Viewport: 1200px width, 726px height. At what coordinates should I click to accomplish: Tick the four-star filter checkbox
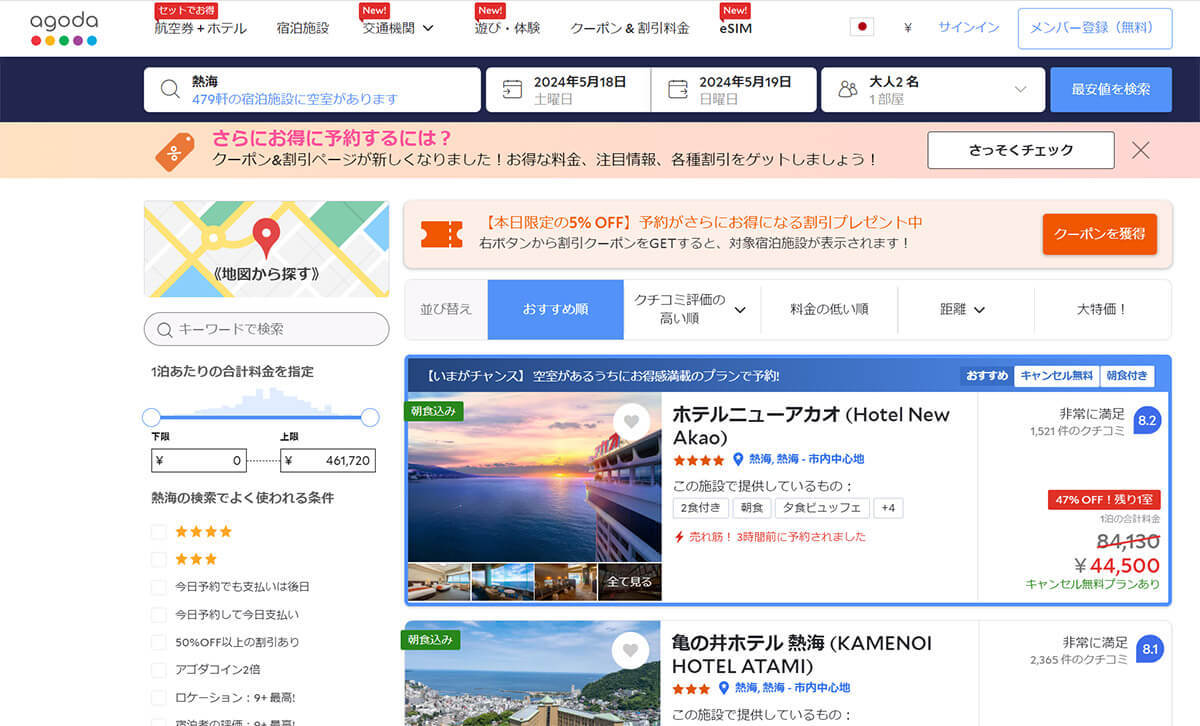158,532
